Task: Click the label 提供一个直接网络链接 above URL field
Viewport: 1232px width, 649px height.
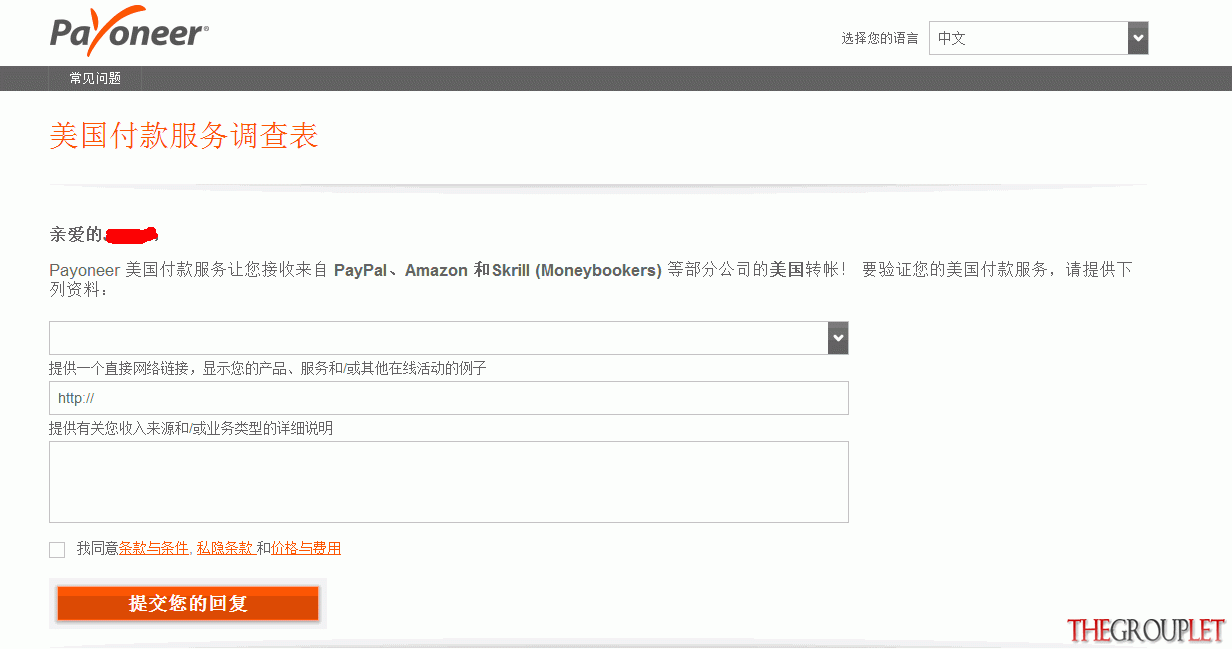Action: click(x=268, y=369)
